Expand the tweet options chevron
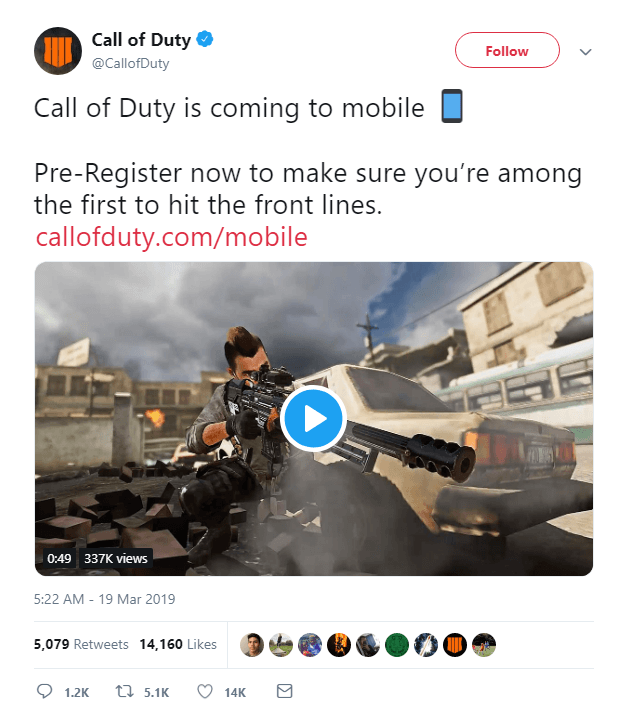Image resolution: width=630 pixels, height=717 pixels. (586, 52)
